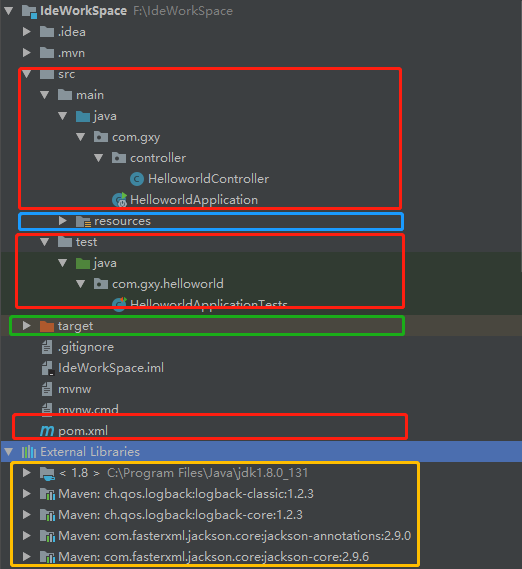Select the com.gxy.helloworld package name
This screenshot has height=569, width=522.
coord(168,284)
